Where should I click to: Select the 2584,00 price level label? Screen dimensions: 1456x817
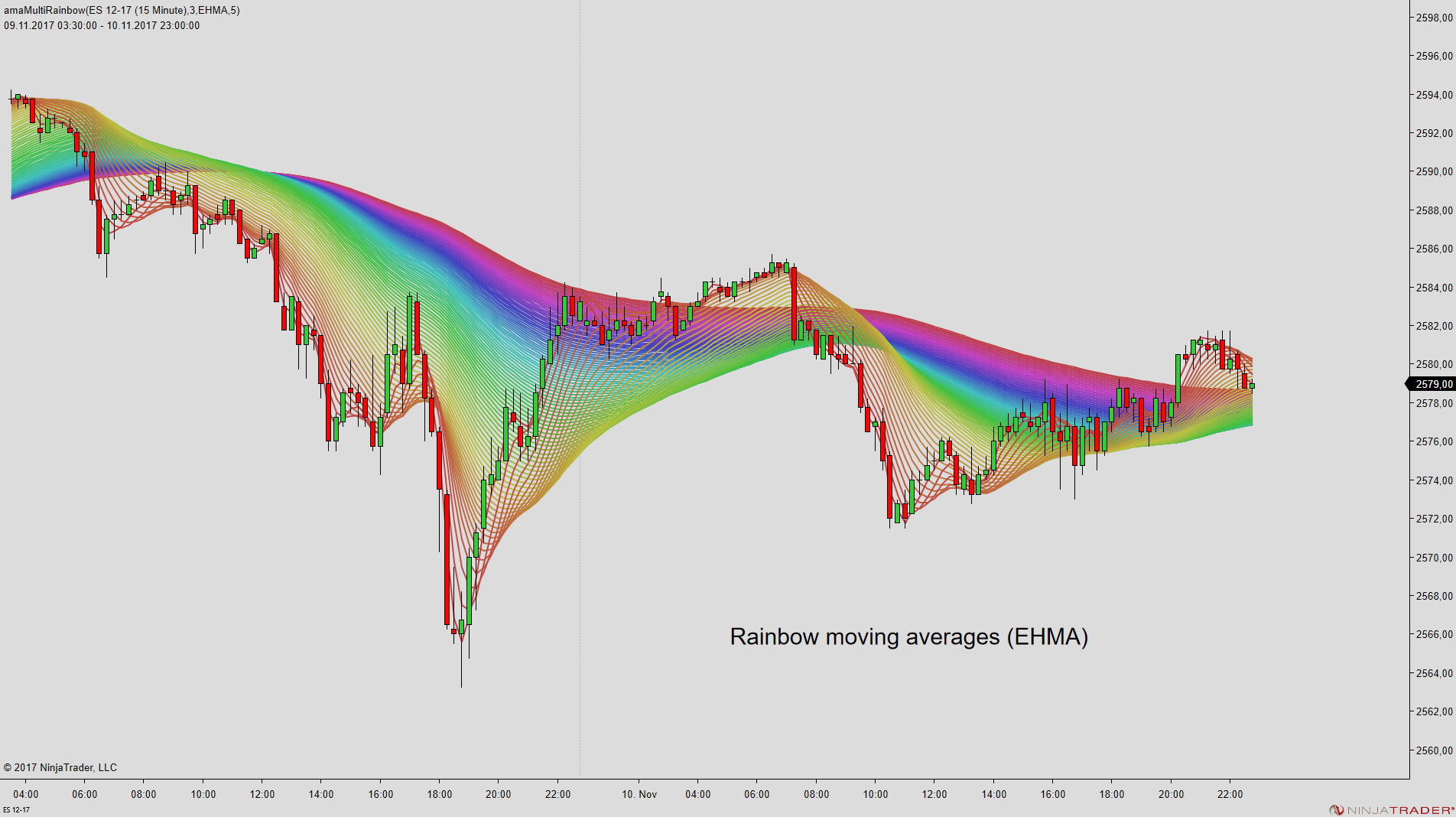click(1435, 288)
